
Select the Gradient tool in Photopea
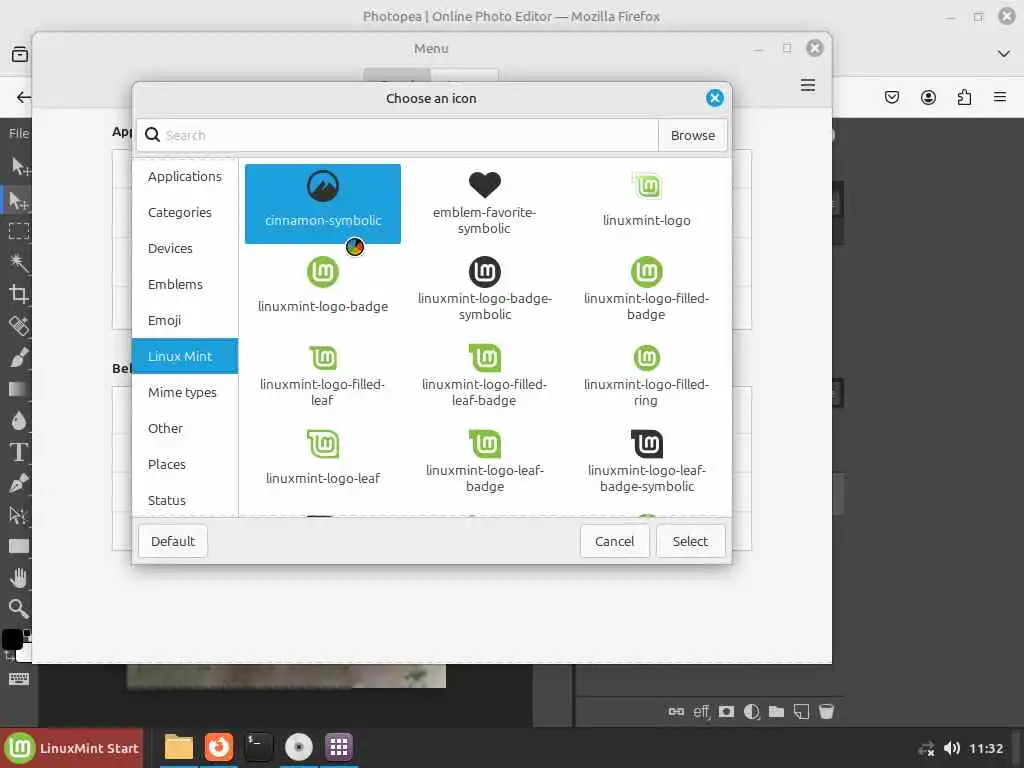coord(18,389)
